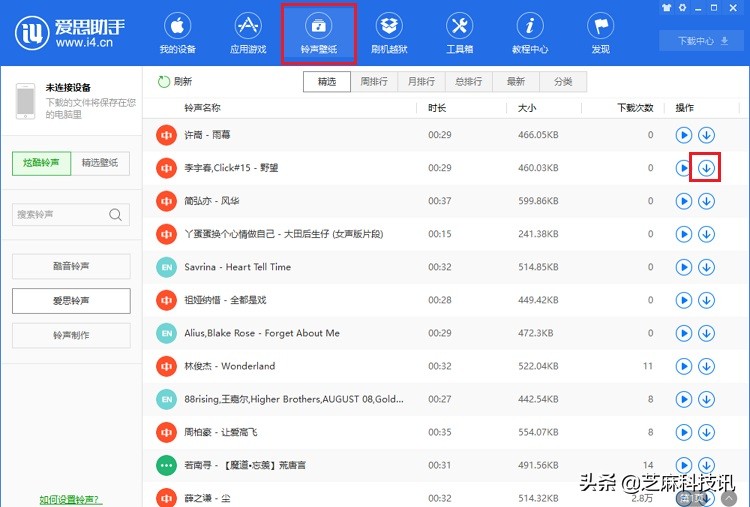The width and height of the screenshot is (750, 507).
Task: Download Alius,Blake Rose - Forget About Me
Action: point(706,333)
